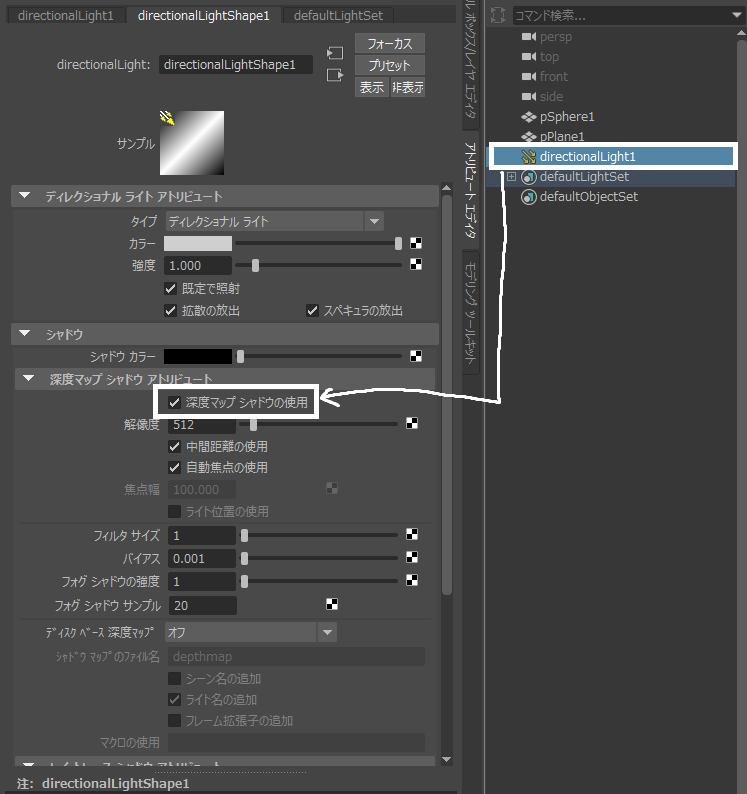
Task: Click the defaultObjectSet set icon
Action: point(529,197)
